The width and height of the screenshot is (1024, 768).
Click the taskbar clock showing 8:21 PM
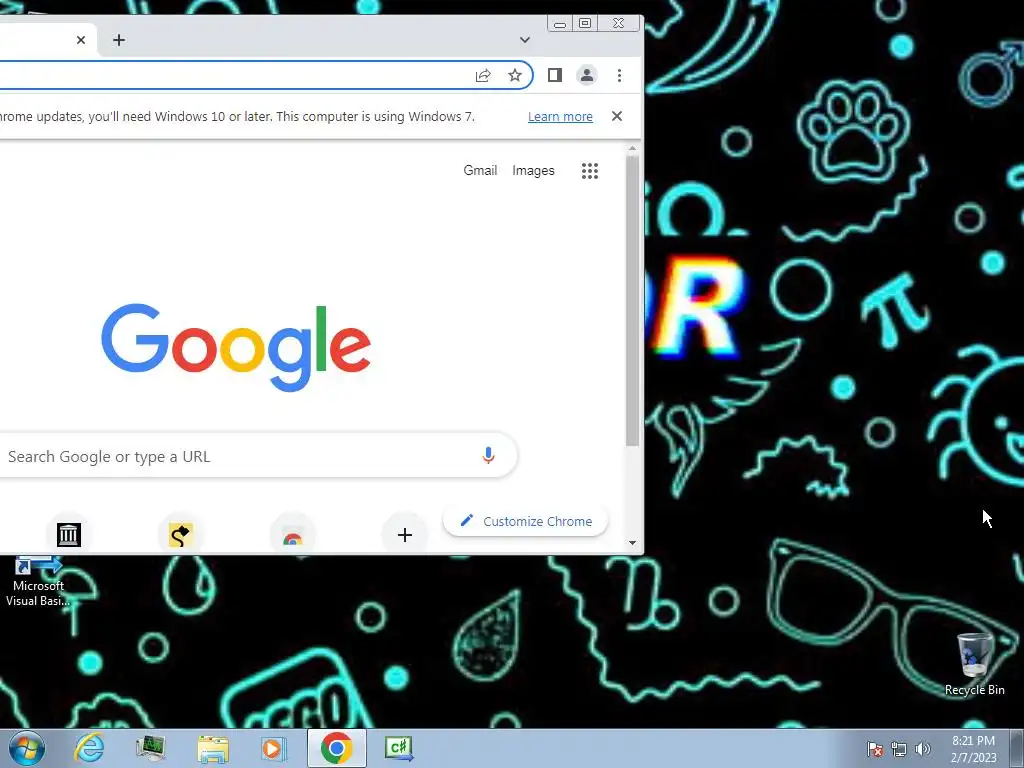[x=973, y=748]
